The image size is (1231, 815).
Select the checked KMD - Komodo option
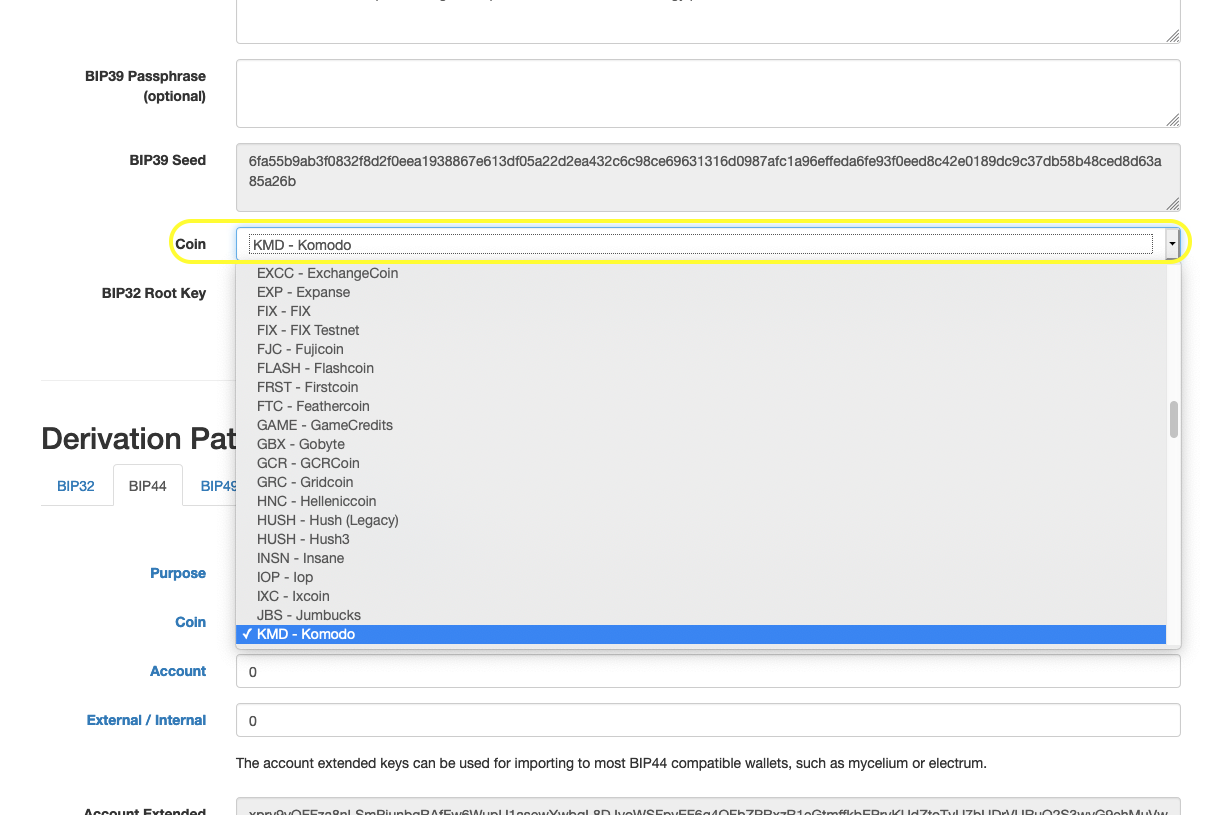[x=701, y=634]
